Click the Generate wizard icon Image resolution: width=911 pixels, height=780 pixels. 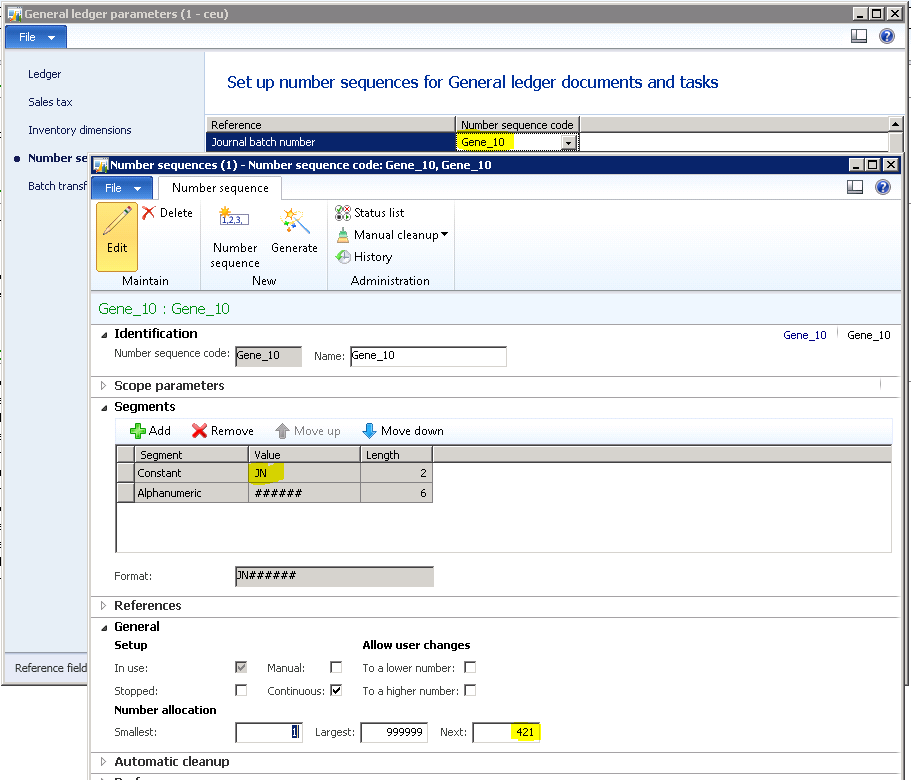pos(294,218)
